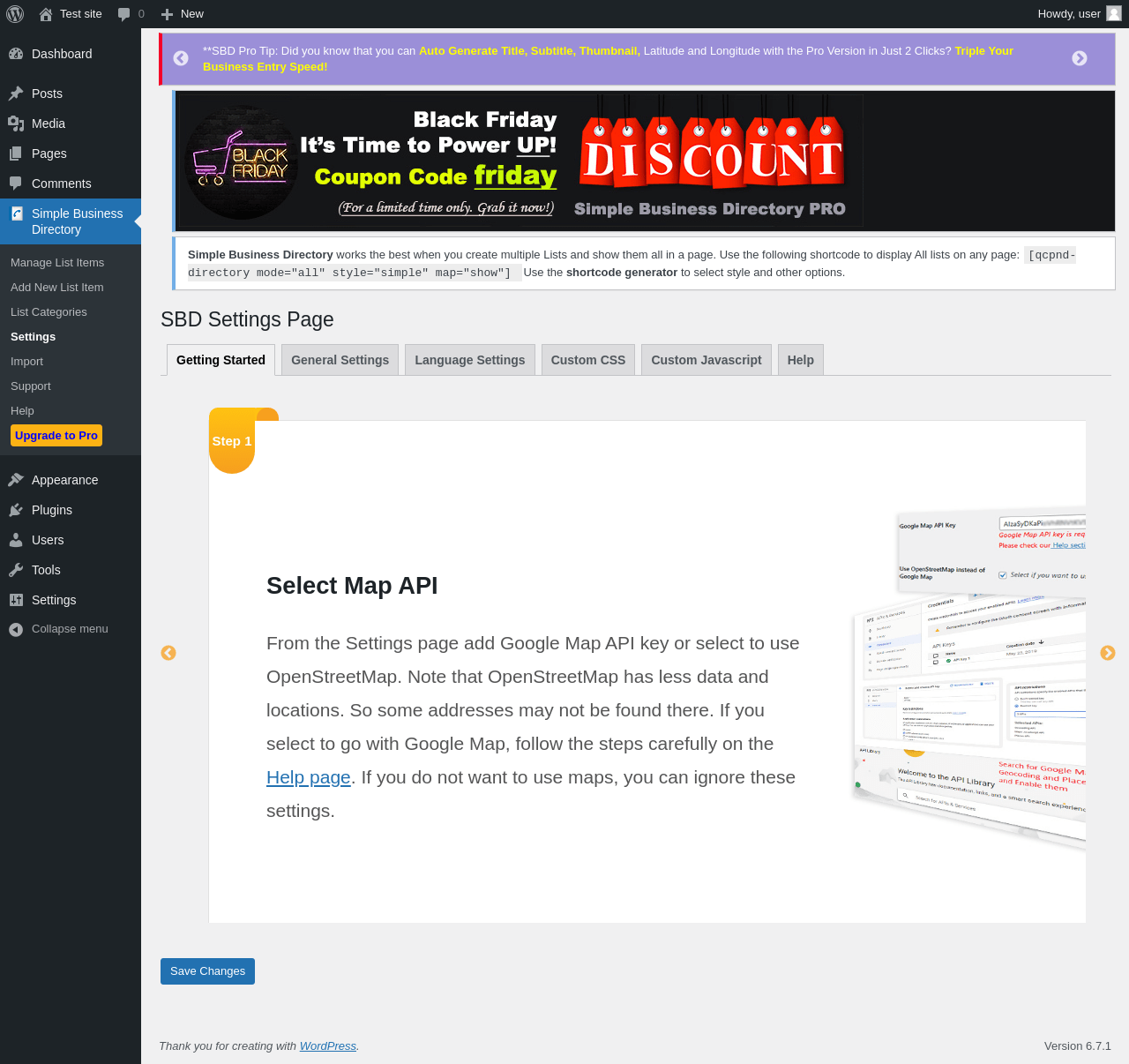The image size is (1129, 1064).
Task: Click the Tools wrench icon
Action: [x=16, y=570]
